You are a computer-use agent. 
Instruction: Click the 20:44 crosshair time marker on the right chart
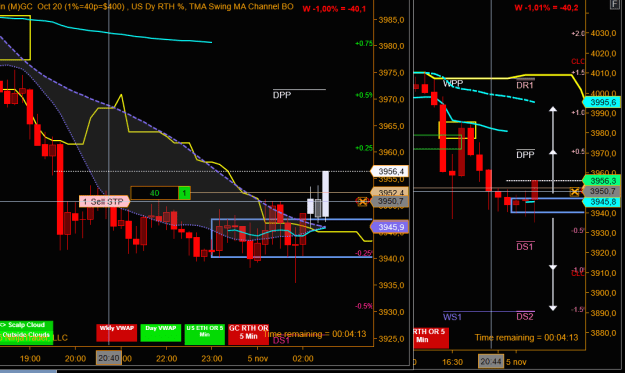point(491,361)
